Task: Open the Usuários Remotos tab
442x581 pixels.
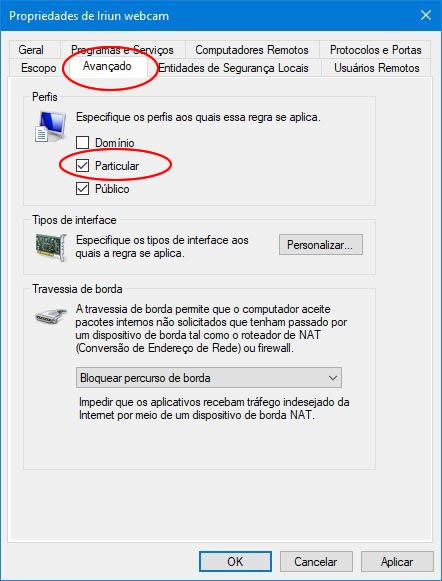Action: (x=377, y=68)
